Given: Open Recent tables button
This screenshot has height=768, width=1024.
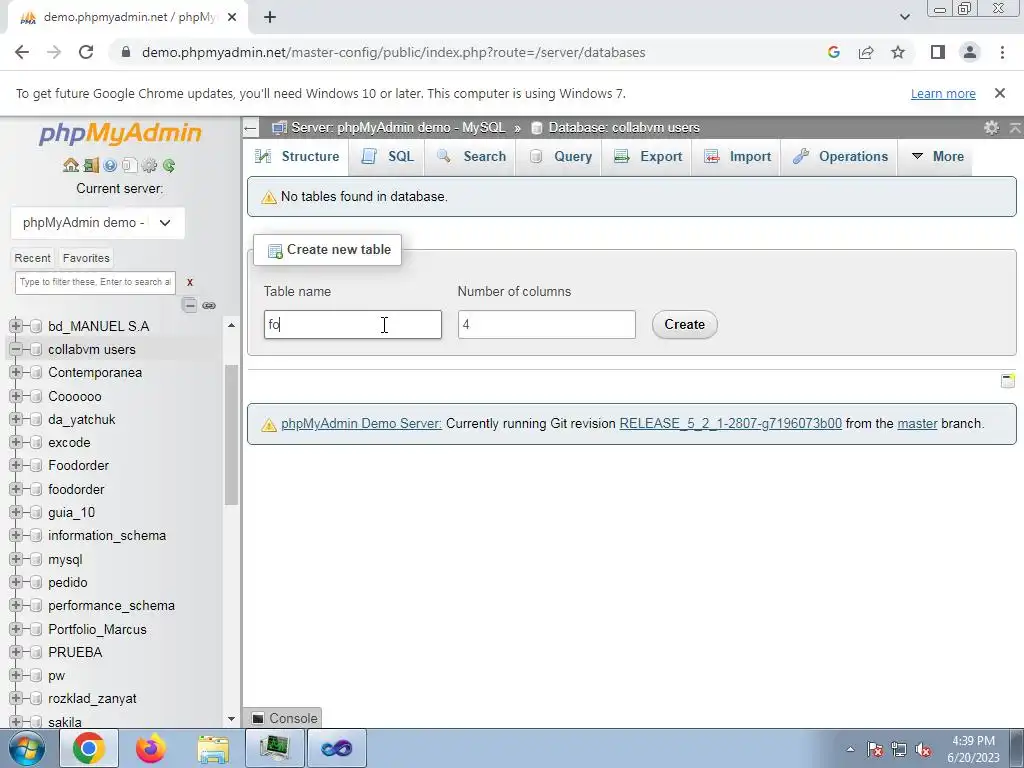Looking at the screenshot, I should click(x=33, y=258).
